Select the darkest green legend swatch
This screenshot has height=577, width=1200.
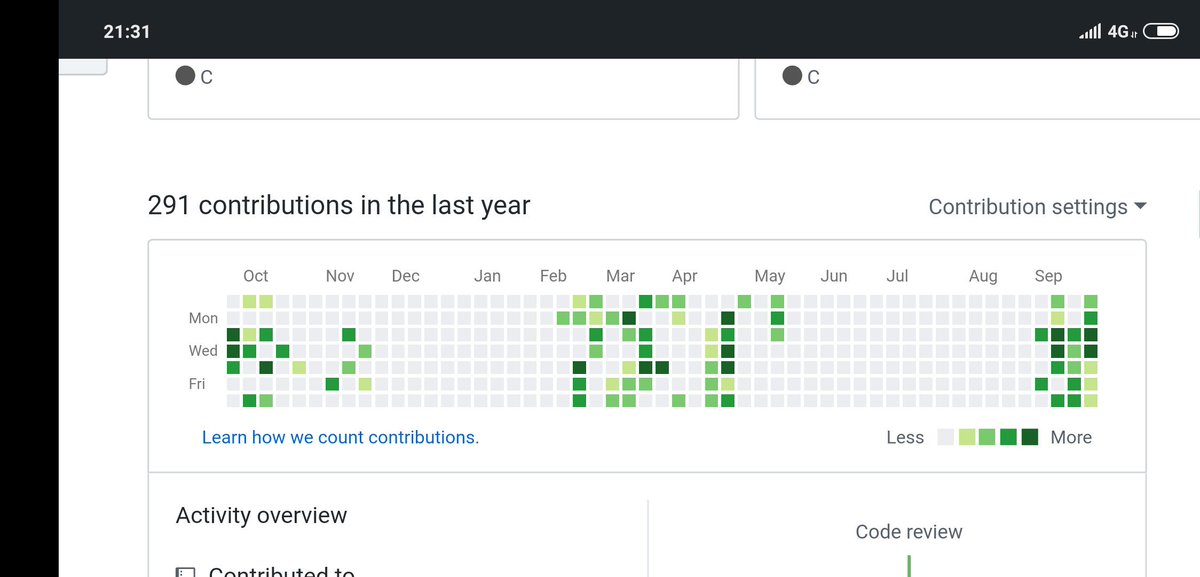coord(1030,437)
